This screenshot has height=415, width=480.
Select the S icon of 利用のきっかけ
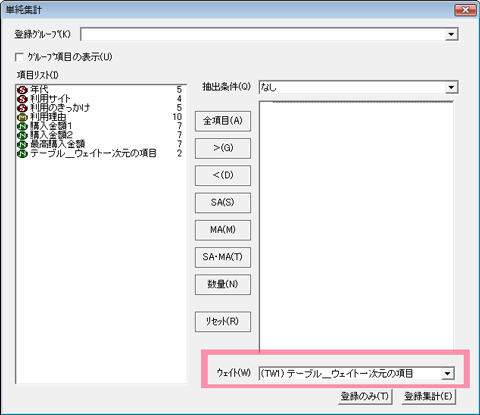23,108
